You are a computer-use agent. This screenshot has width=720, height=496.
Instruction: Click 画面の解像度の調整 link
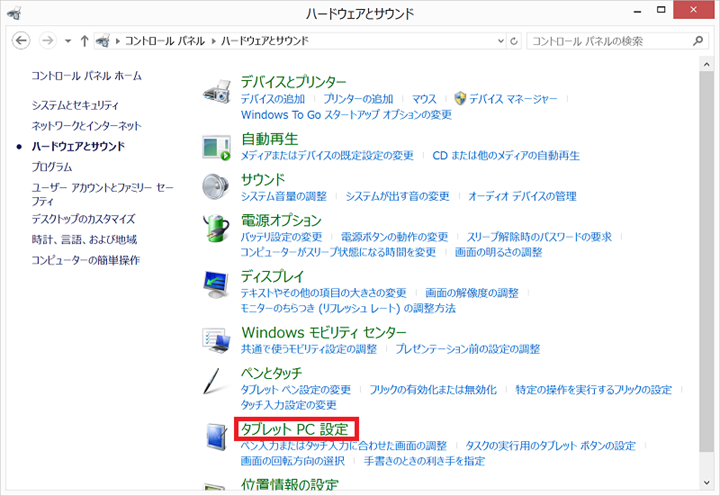click(472, 293)
